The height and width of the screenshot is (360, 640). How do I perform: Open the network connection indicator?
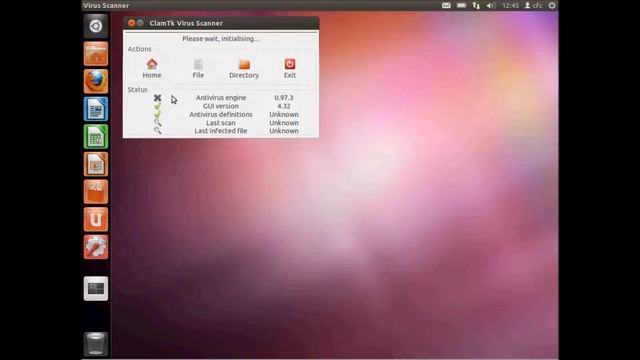(476, 5)
